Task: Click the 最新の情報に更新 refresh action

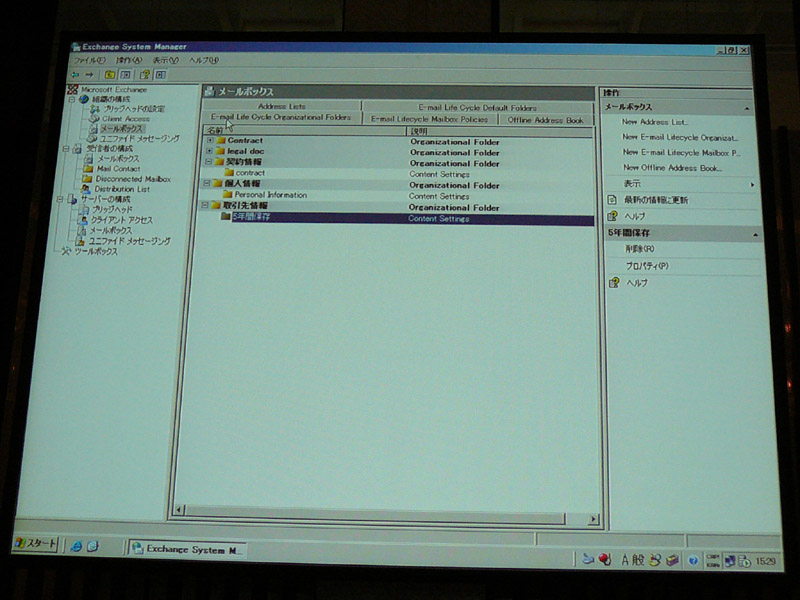Action: (x=656, y=200)
